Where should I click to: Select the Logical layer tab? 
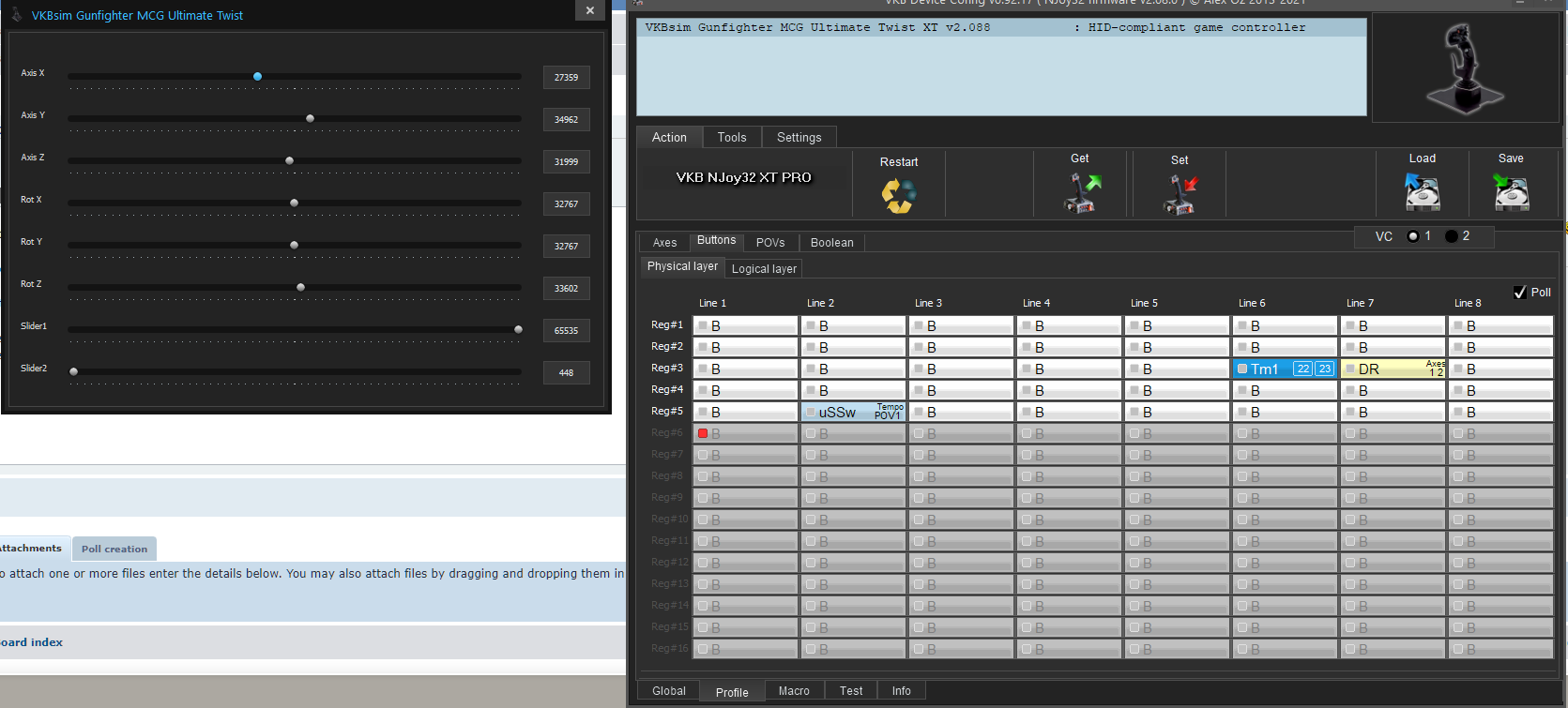pyautogui.click(x=764, y=268)
